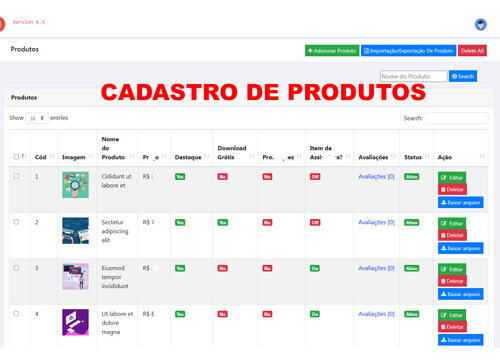The width and height of the screenshot is (500, 364).
Task: Focus the Nome do Produto search field
Action: click(x=413, y=76)
